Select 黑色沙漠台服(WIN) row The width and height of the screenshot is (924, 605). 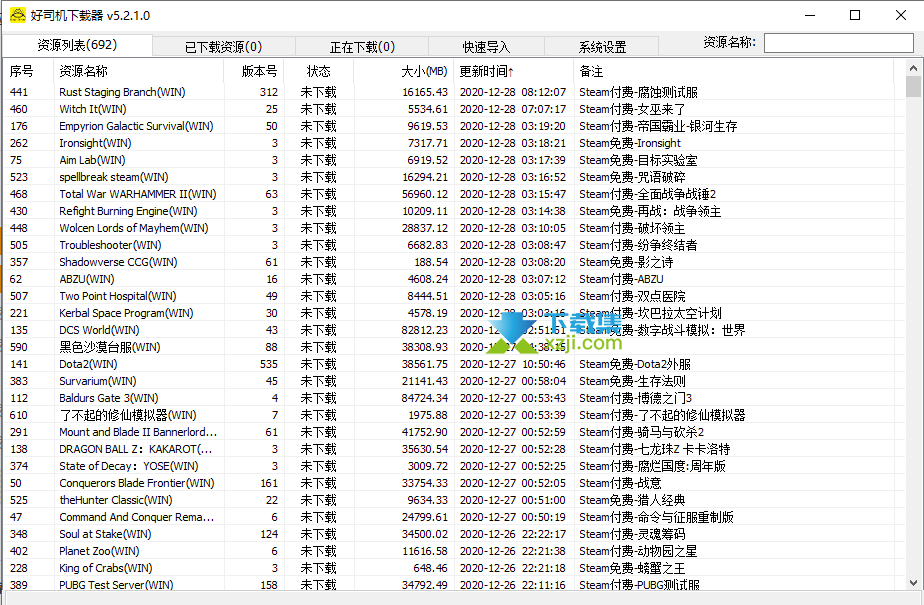[x=455, y=348]
